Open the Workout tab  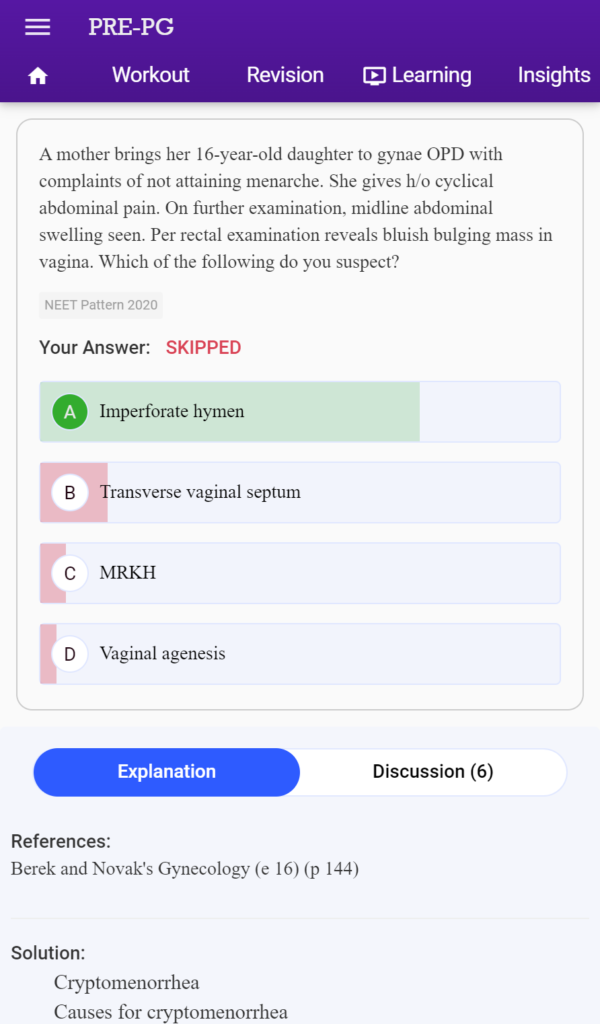click(x=151, y=75)
